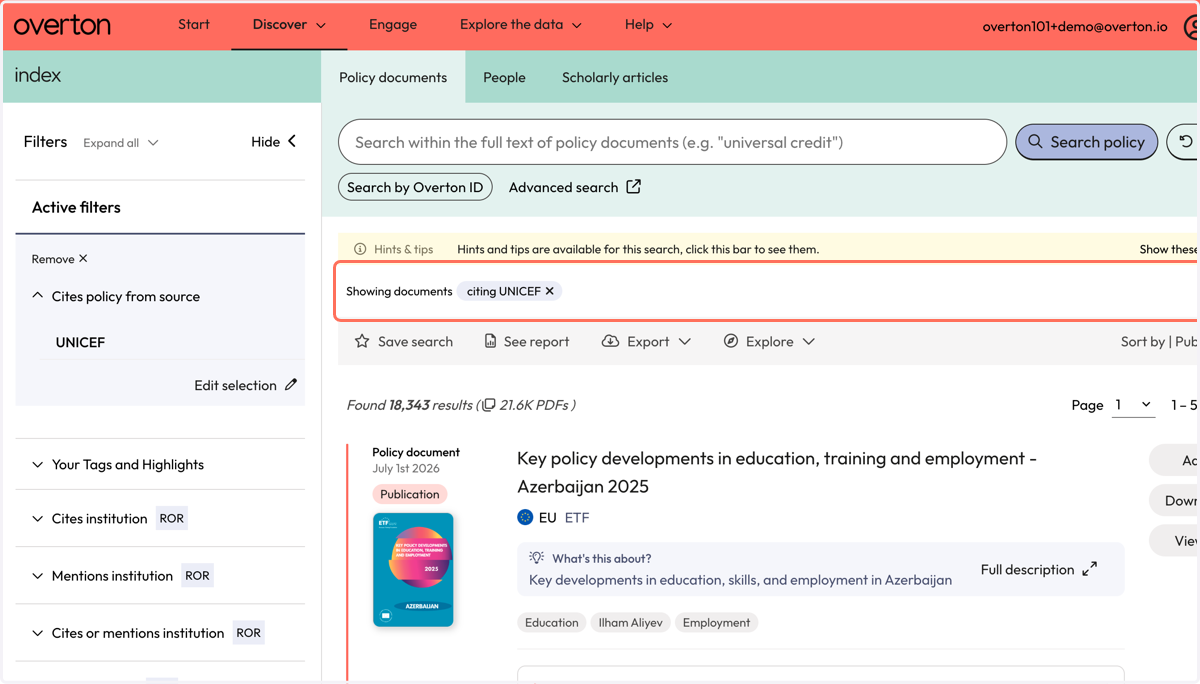Hide the filters panel
Viewport: 1200px width, 684px height.
tap(274, 142)
